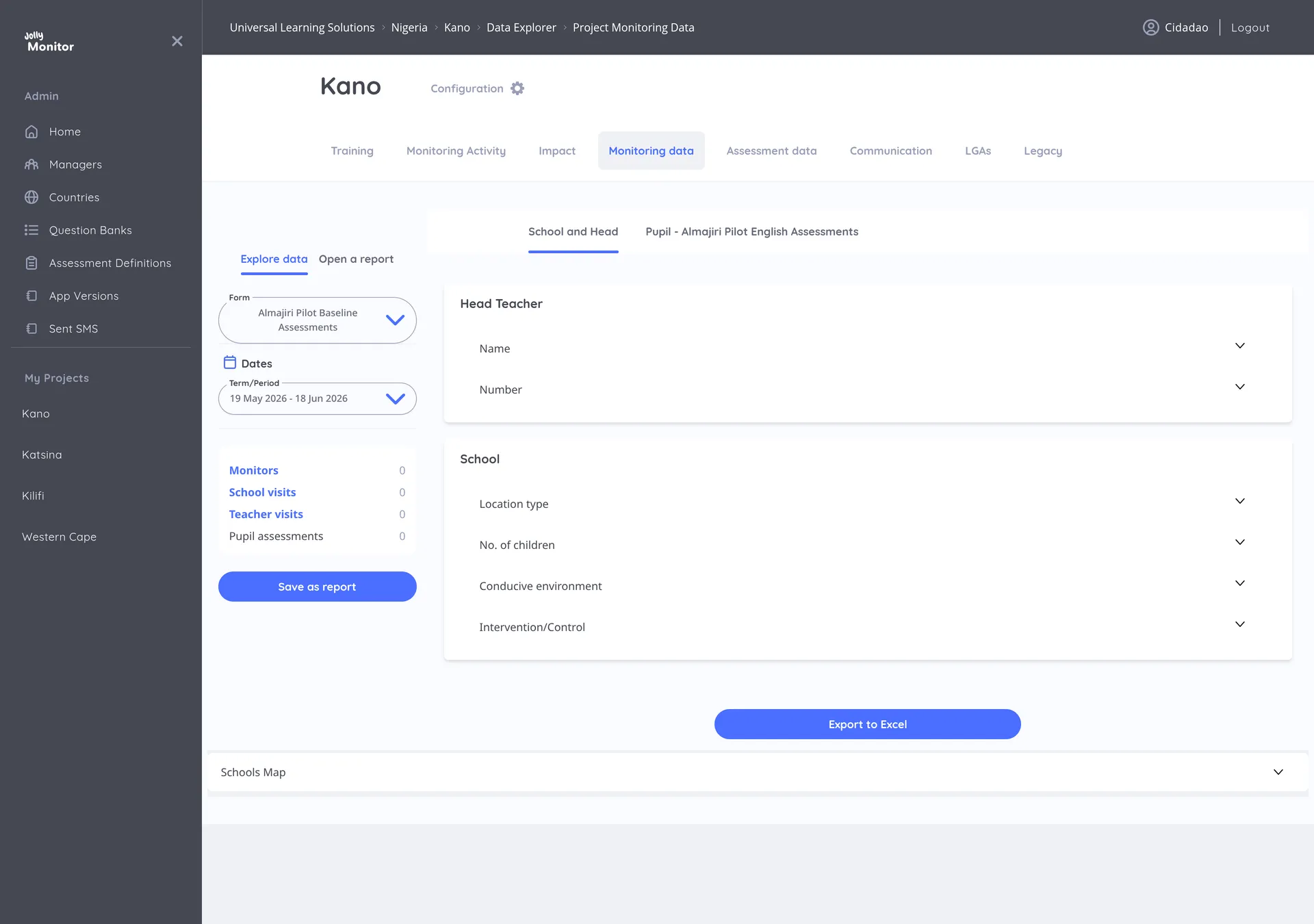
Task: Open Countries in the sidebar
Action: (x=74, y=197)
